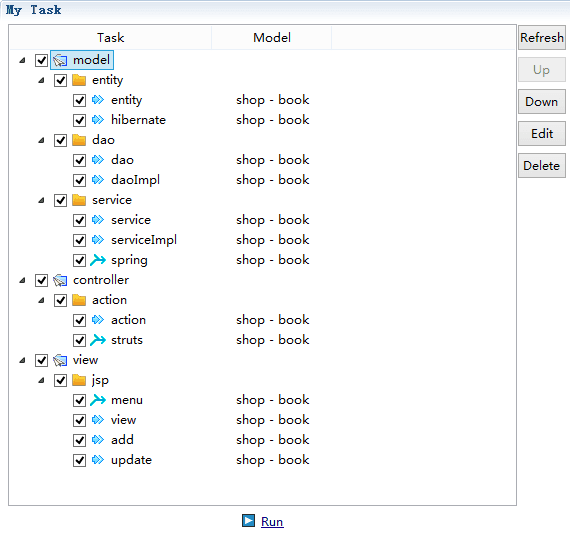Click the spring task arrow icon

[98, 260]
